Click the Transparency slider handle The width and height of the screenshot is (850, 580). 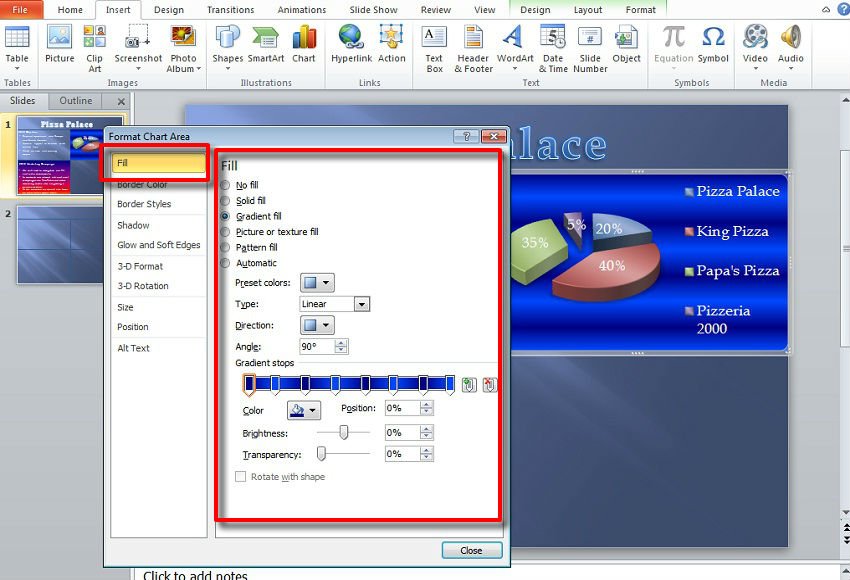[x=321, y=454]
